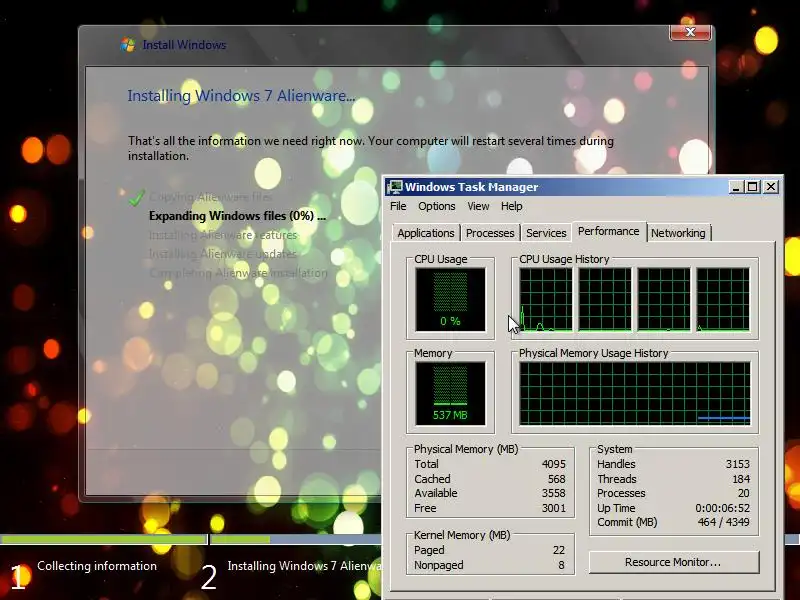Close the Windows Task Manager window

pyautogui.click(x=771, y=187)
